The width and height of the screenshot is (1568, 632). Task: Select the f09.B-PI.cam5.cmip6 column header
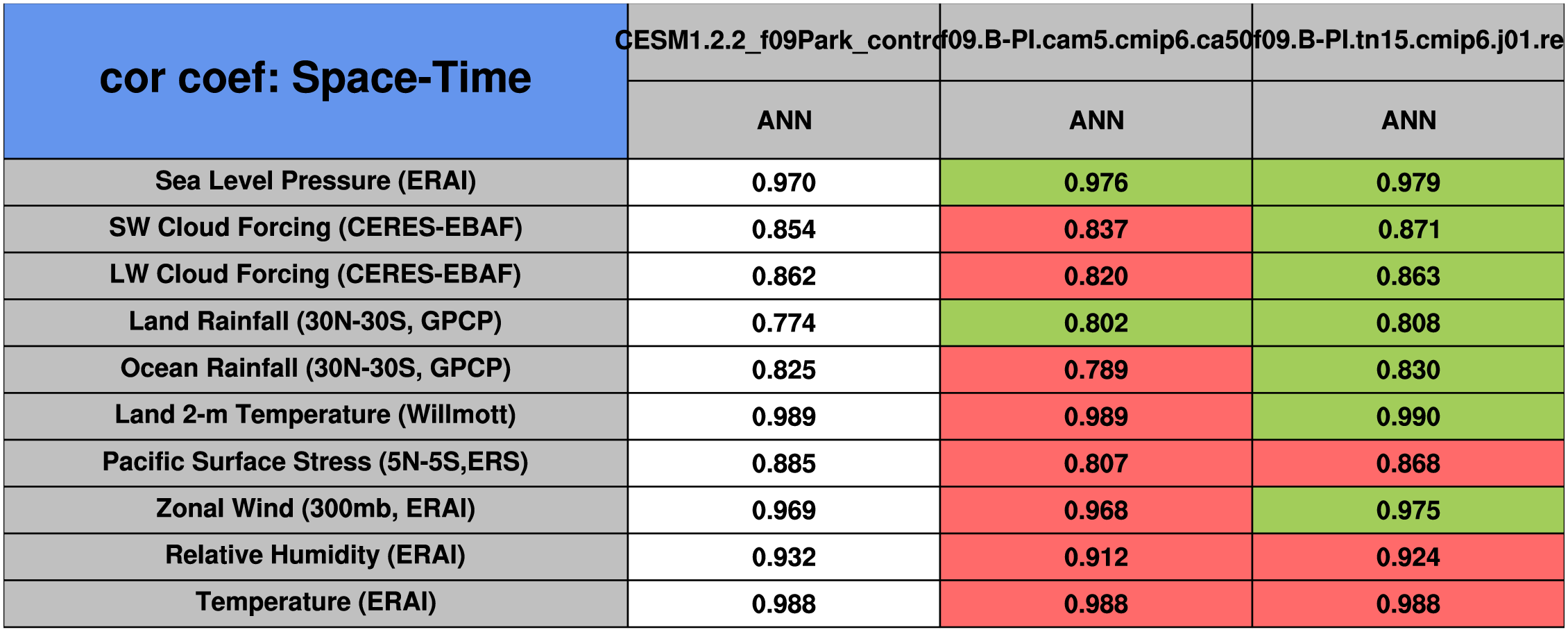[x=1096, y=41]
